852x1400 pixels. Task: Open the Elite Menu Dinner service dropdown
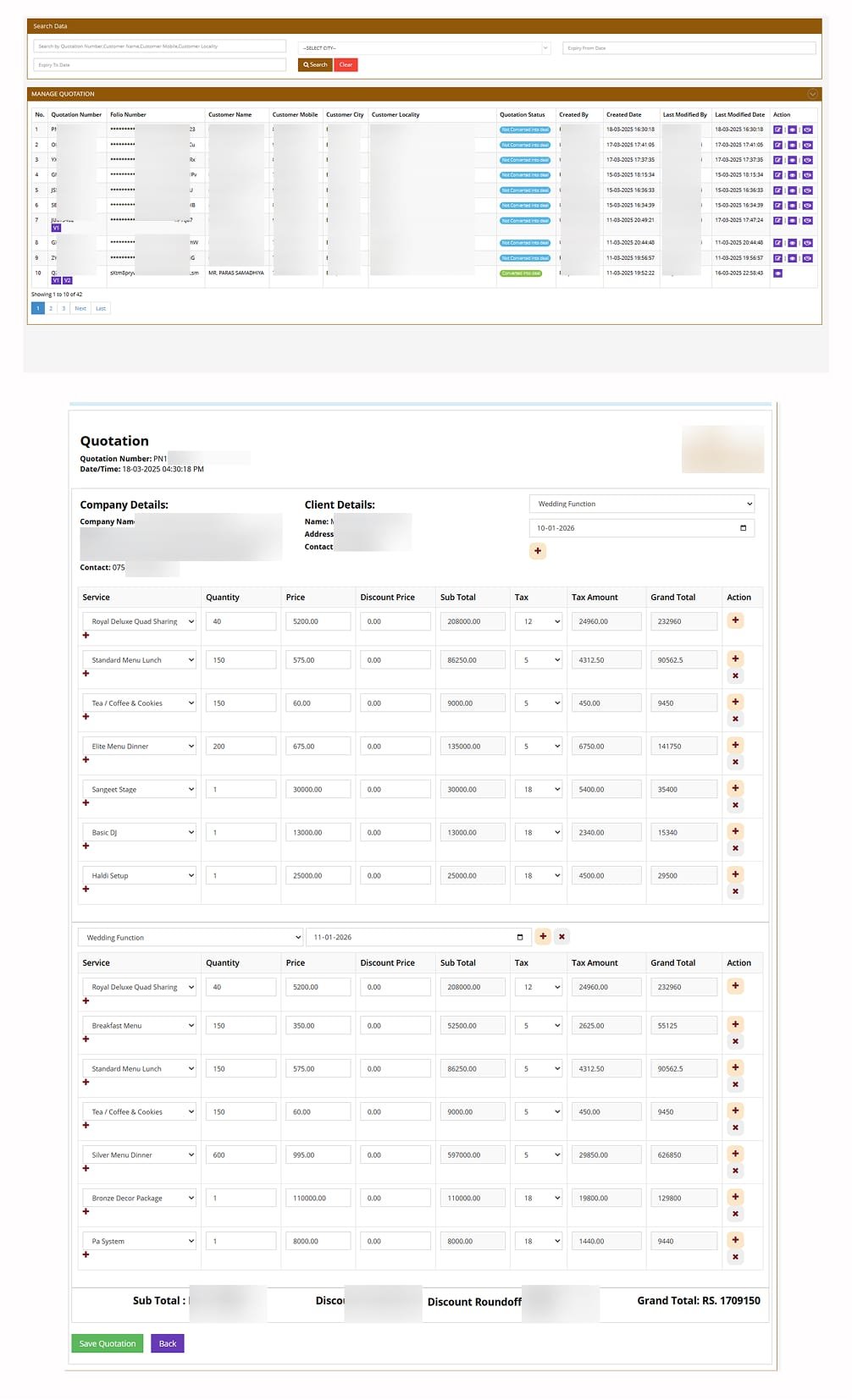tap(139, 746)
